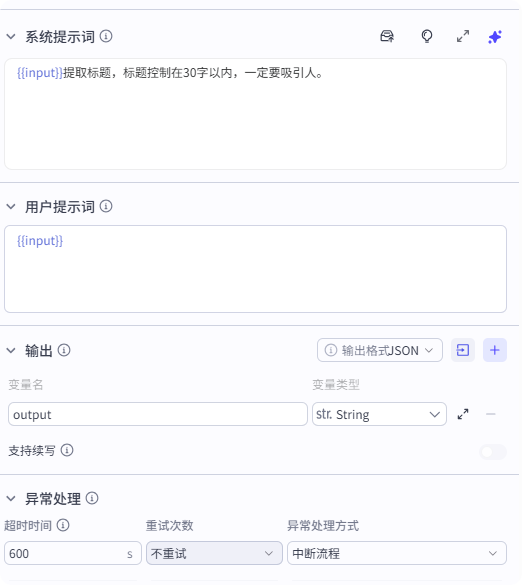Click the output variable name field
This screenshot has width=522, height=585.
click(x=157, y=414)
